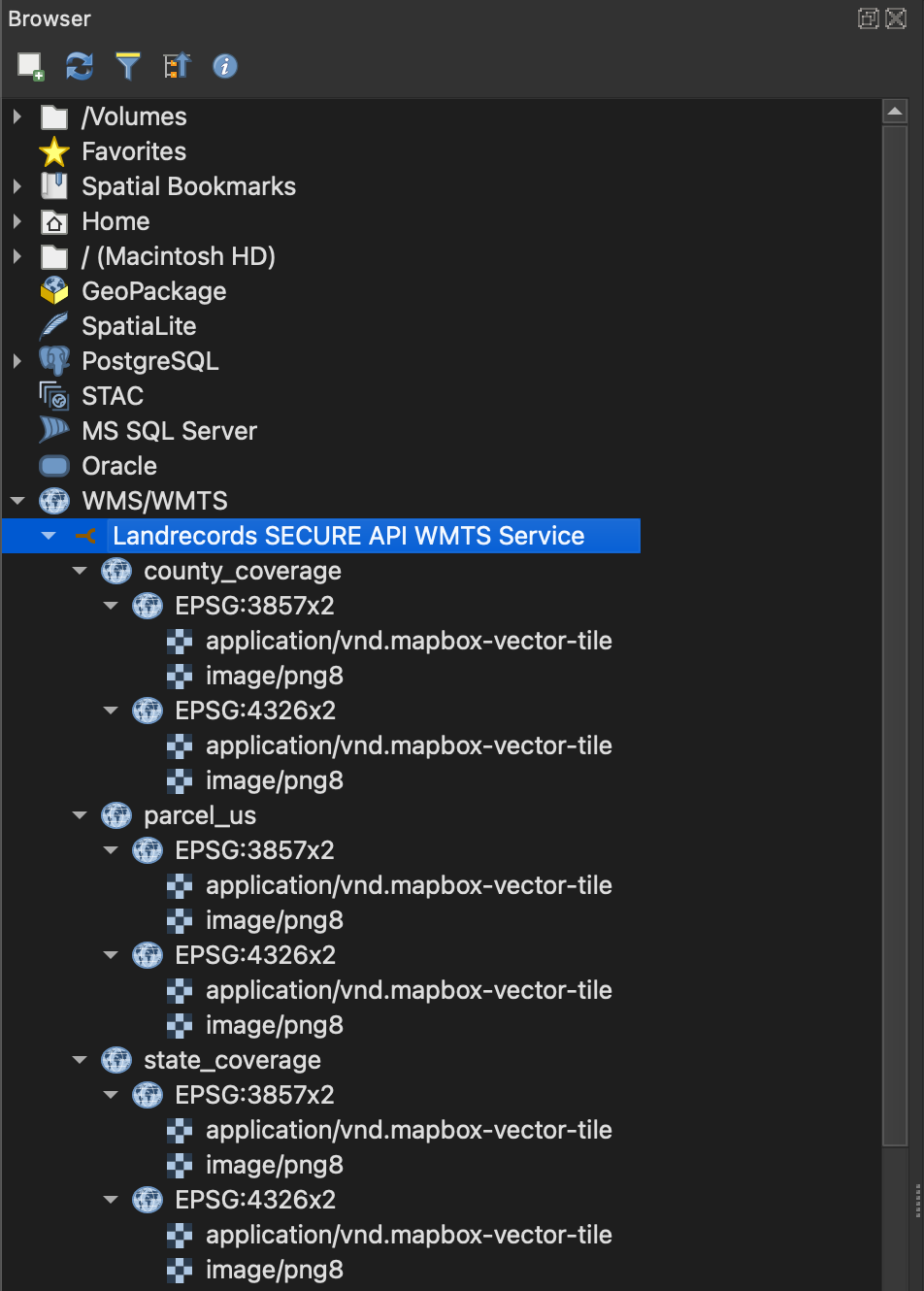Click the Favorites star icon
The width and height of the screenshot is (924, 1291).
[54, 151]
